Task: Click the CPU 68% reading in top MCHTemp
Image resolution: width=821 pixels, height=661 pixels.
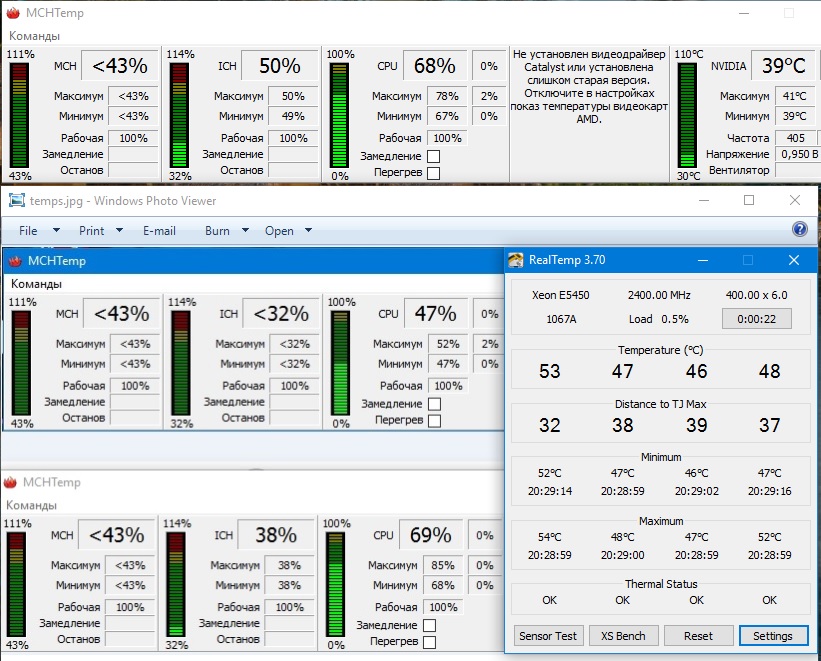Action: [434, 65]
